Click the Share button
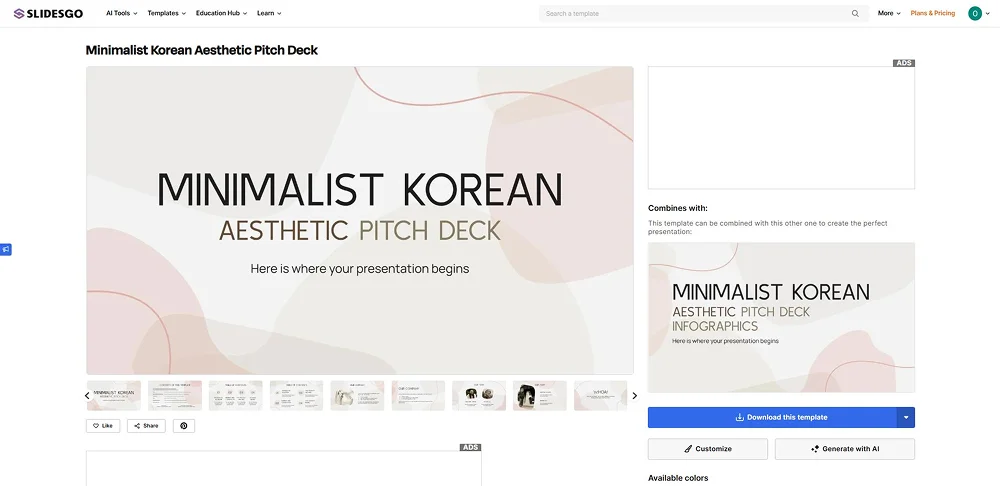 point(146,425)
